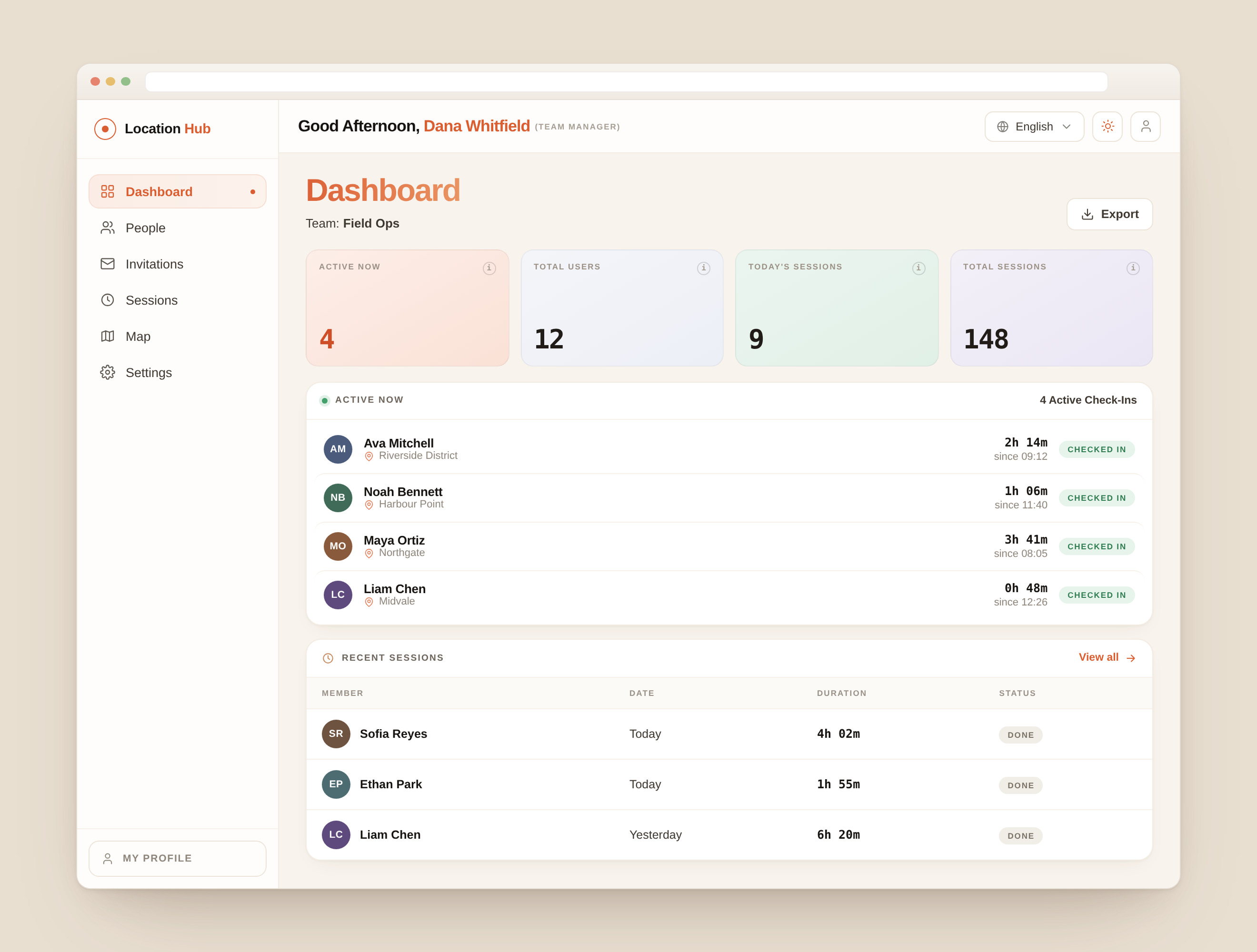Click the Harbour Point location pin
The height and width of the screenshot is (952, 1257).
coord(369,505)
